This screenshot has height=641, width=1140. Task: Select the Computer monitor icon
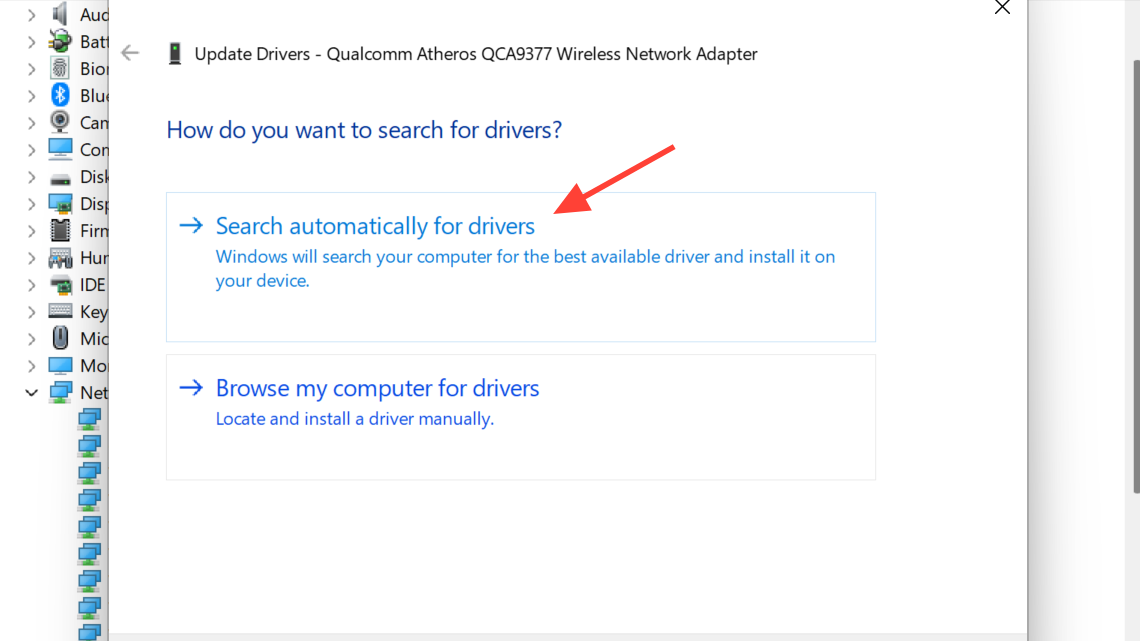pyautogui.click(x=60, y=149)
